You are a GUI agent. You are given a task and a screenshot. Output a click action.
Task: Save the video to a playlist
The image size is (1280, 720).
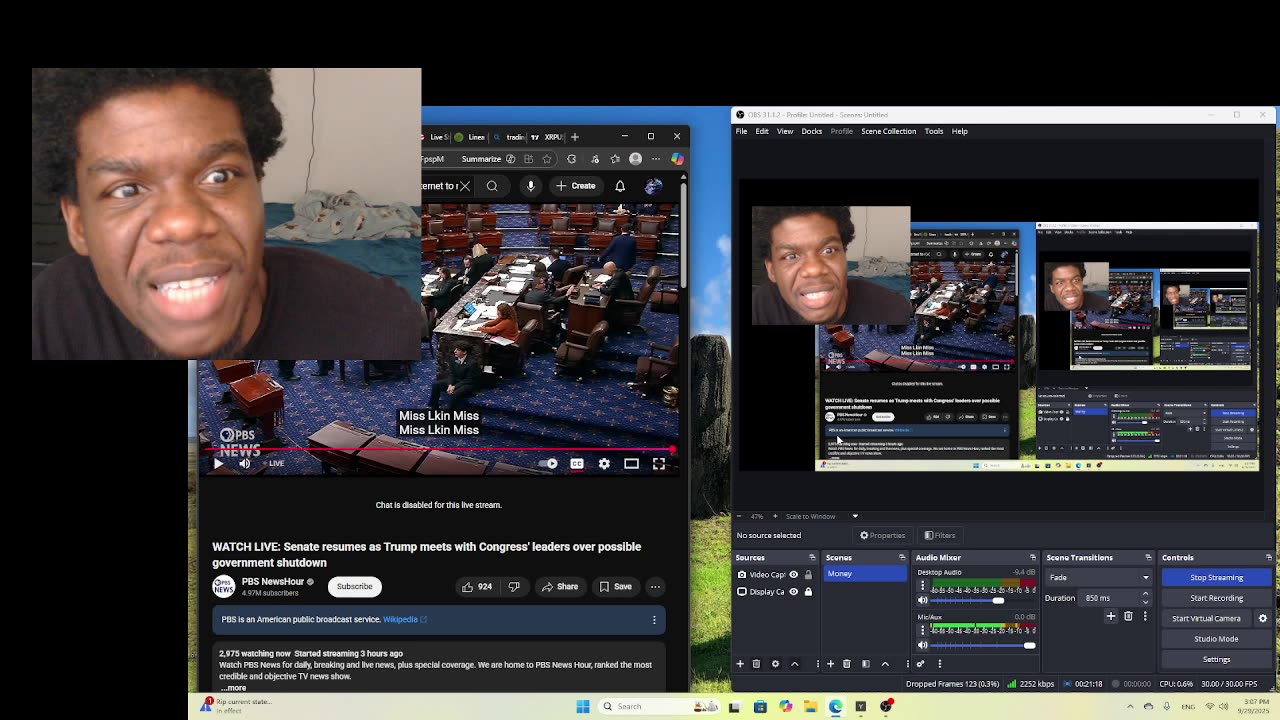point(616,587)
